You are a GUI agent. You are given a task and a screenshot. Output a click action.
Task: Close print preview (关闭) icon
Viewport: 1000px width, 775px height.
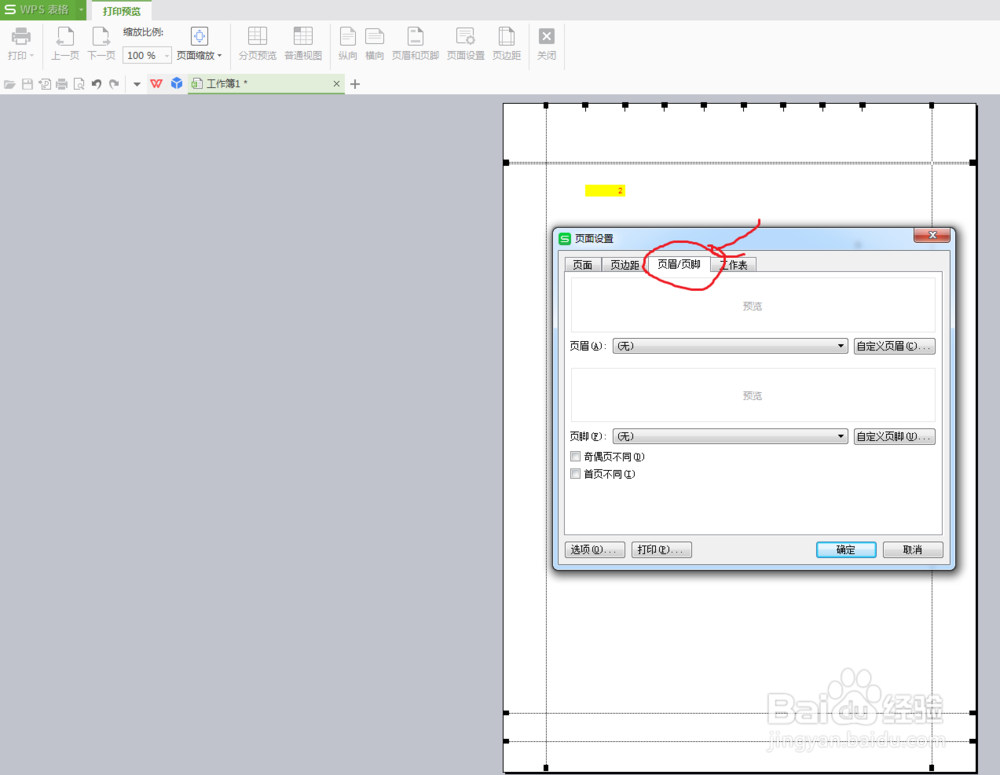click(x=547, y=43)
